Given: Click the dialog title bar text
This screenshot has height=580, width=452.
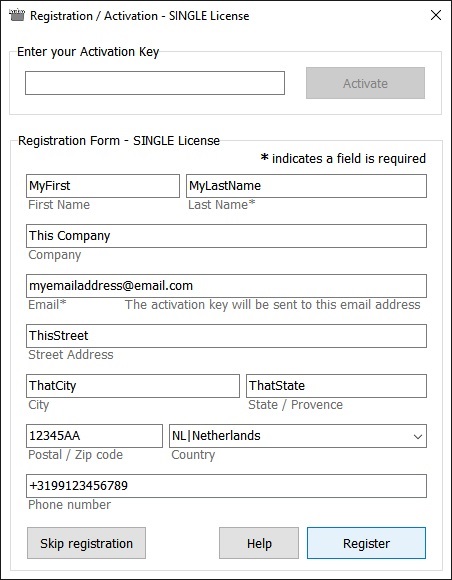Looking at the screenshot, I should [x=139, y=16].
